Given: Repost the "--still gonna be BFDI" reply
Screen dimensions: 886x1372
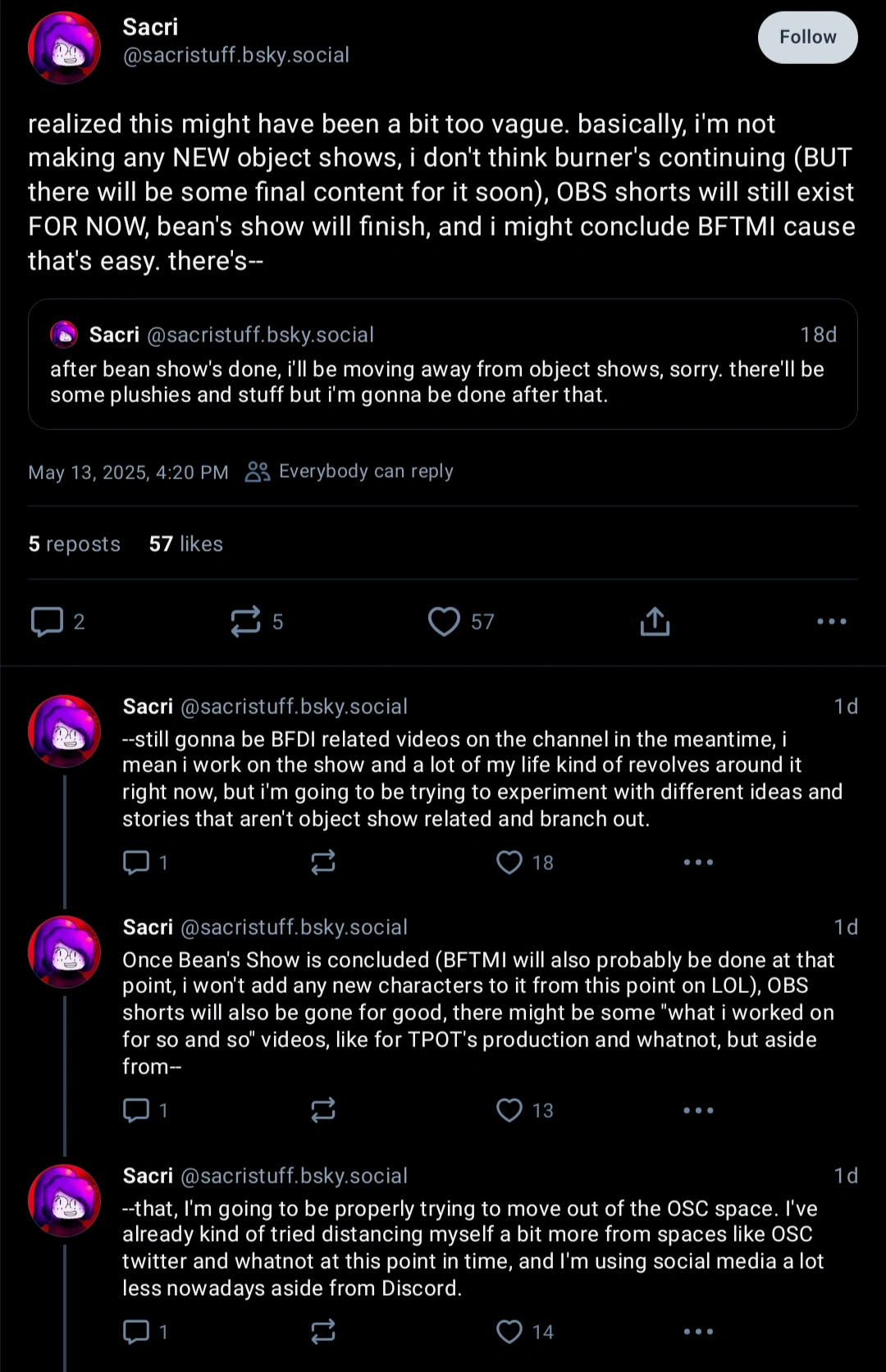Looking at the screenshot, I should tap(323, 862).
